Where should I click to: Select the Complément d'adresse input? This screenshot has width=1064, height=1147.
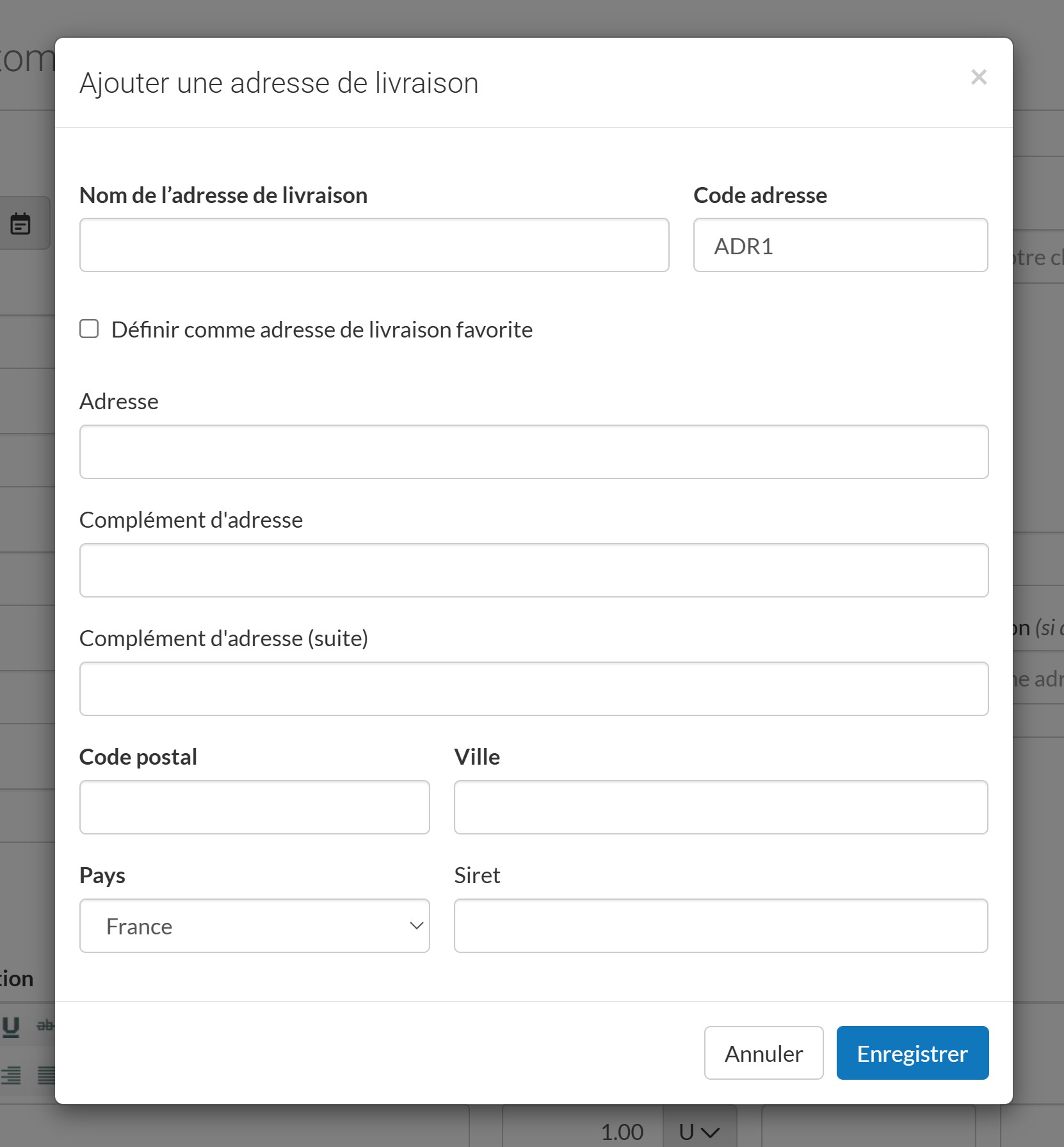tap(533, 571)
